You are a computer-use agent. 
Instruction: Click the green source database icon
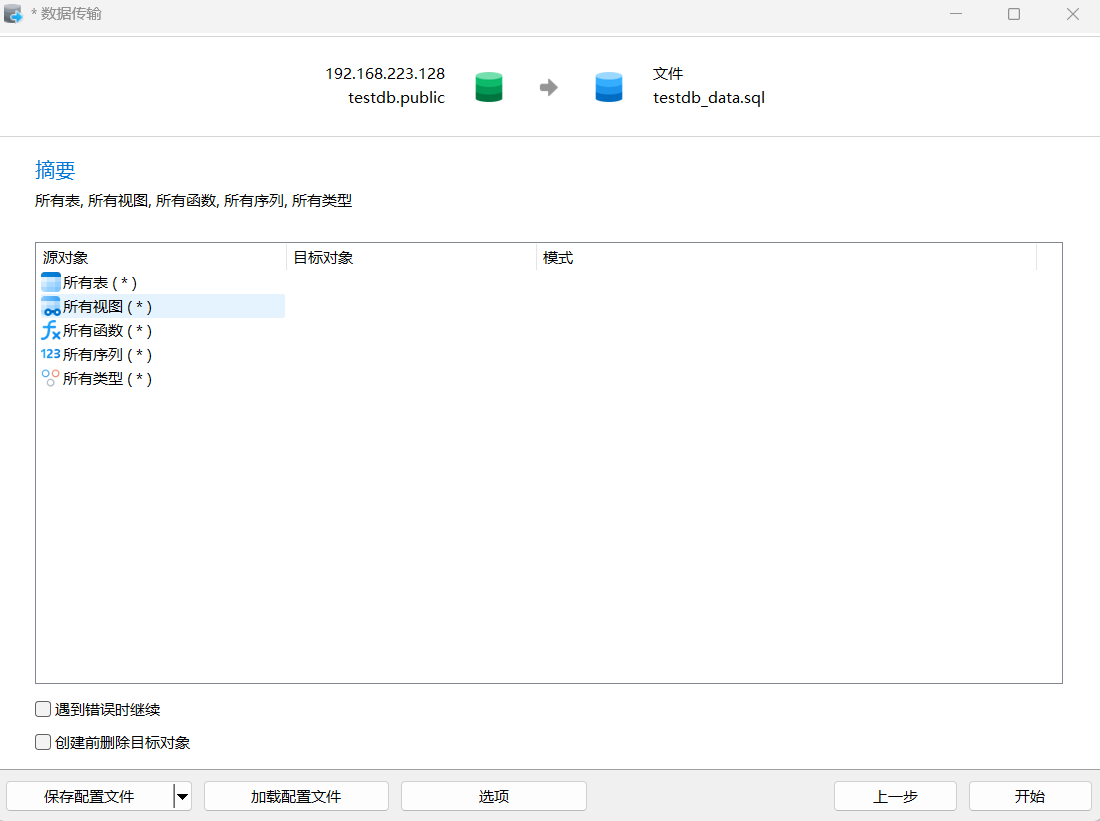tap(488, 87)
